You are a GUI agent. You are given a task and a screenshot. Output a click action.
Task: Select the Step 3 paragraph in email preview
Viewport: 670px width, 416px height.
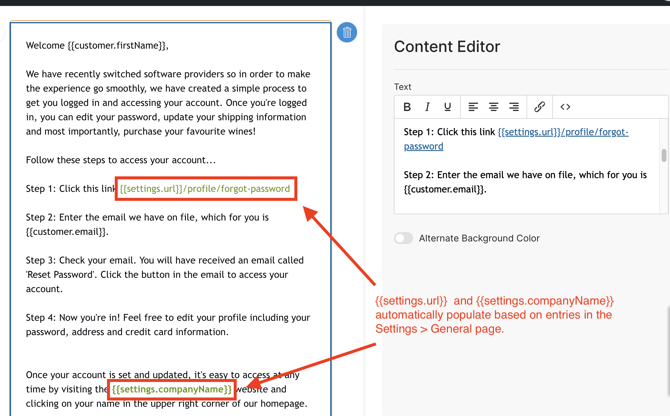[x=157, y=274]
